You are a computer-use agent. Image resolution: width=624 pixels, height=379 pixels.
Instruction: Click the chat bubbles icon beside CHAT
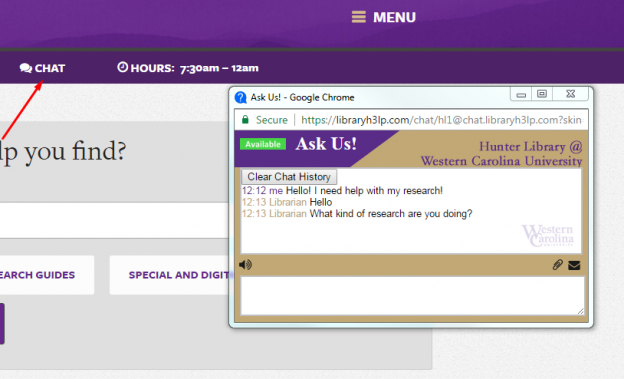coord(26,68)
